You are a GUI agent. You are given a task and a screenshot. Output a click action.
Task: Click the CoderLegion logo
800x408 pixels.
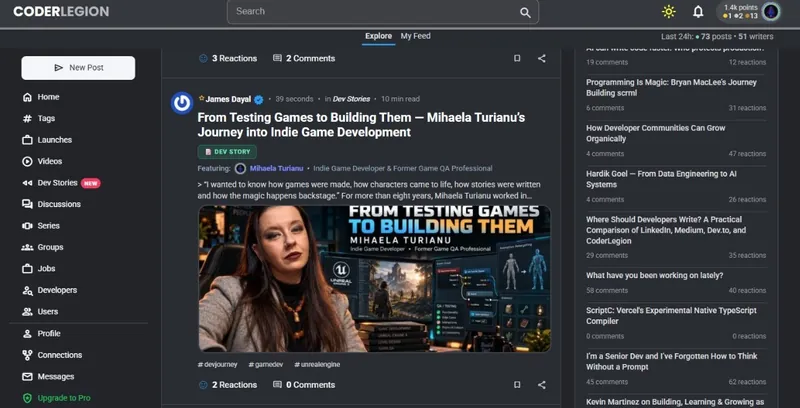[61, 11]
